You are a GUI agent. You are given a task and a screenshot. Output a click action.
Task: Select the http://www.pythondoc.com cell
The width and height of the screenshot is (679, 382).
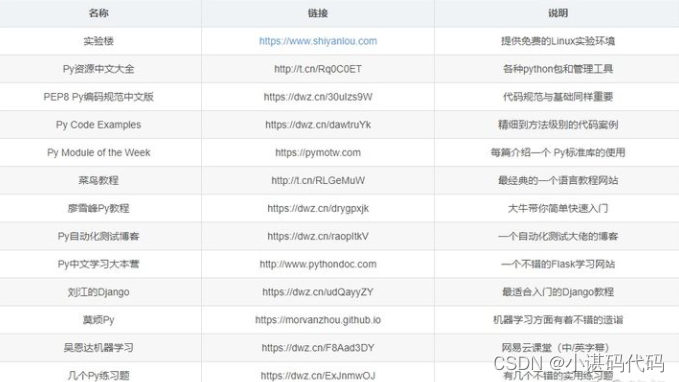318,264
